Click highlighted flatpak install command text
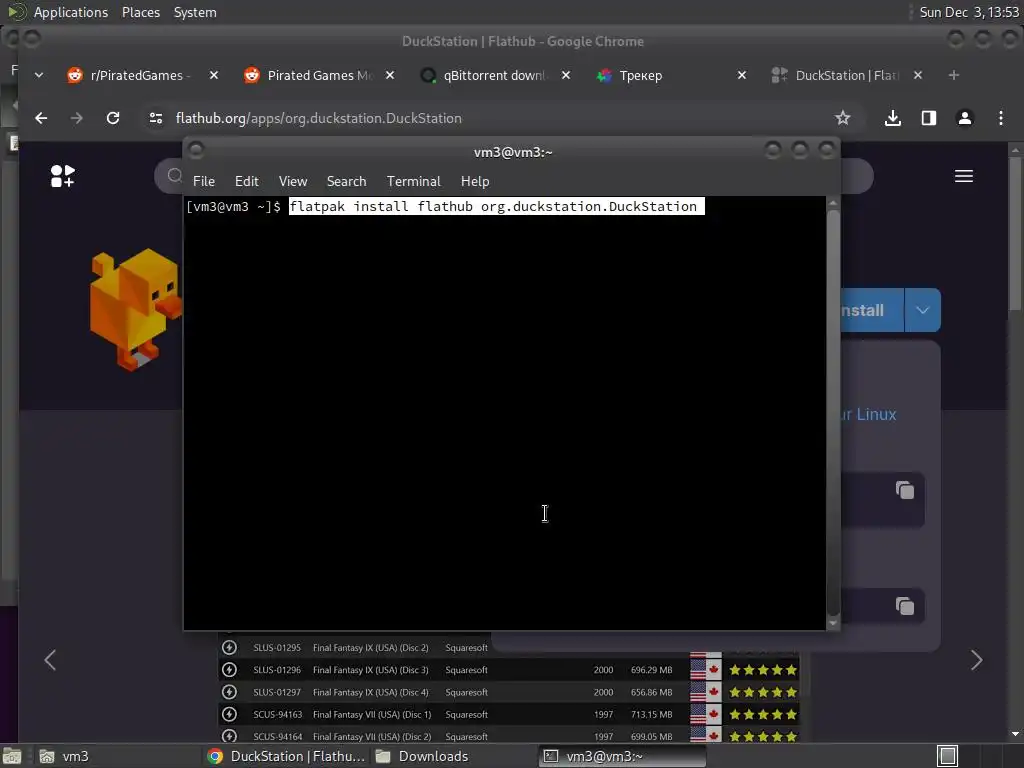1024x768 pixels. click(496, 206)
